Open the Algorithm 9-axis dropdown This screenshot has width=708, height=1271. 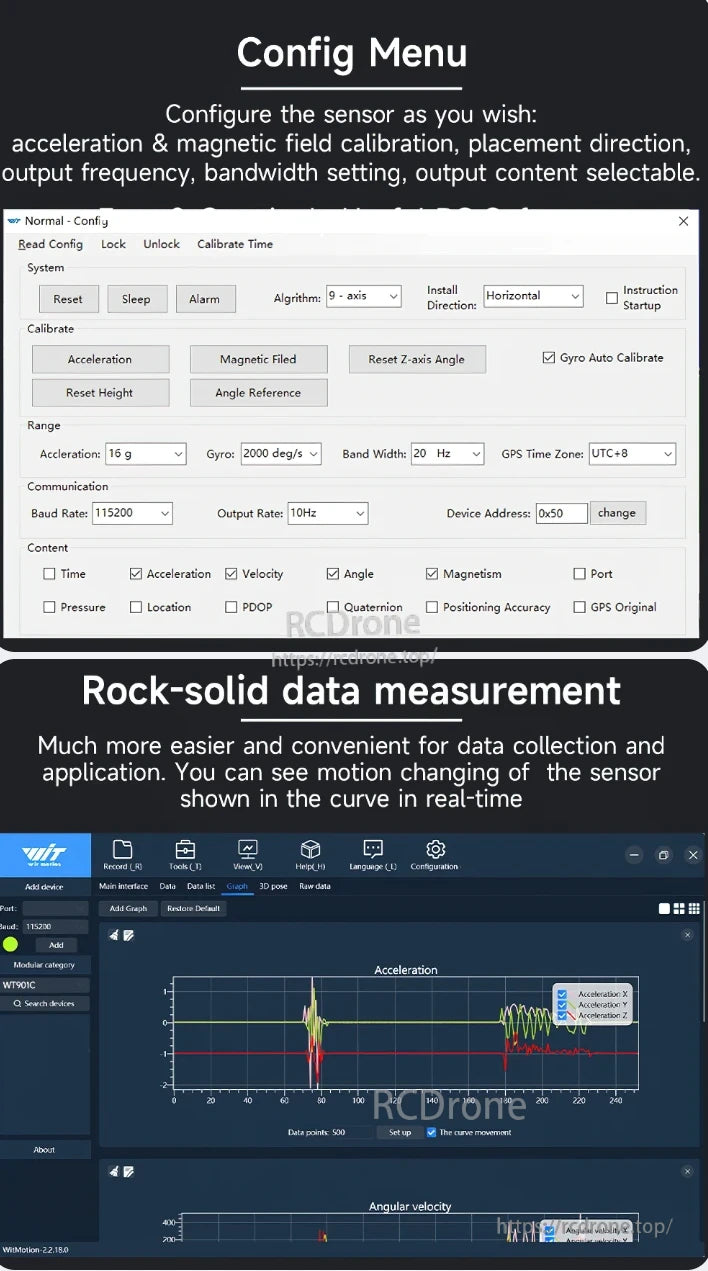(363, 296)
